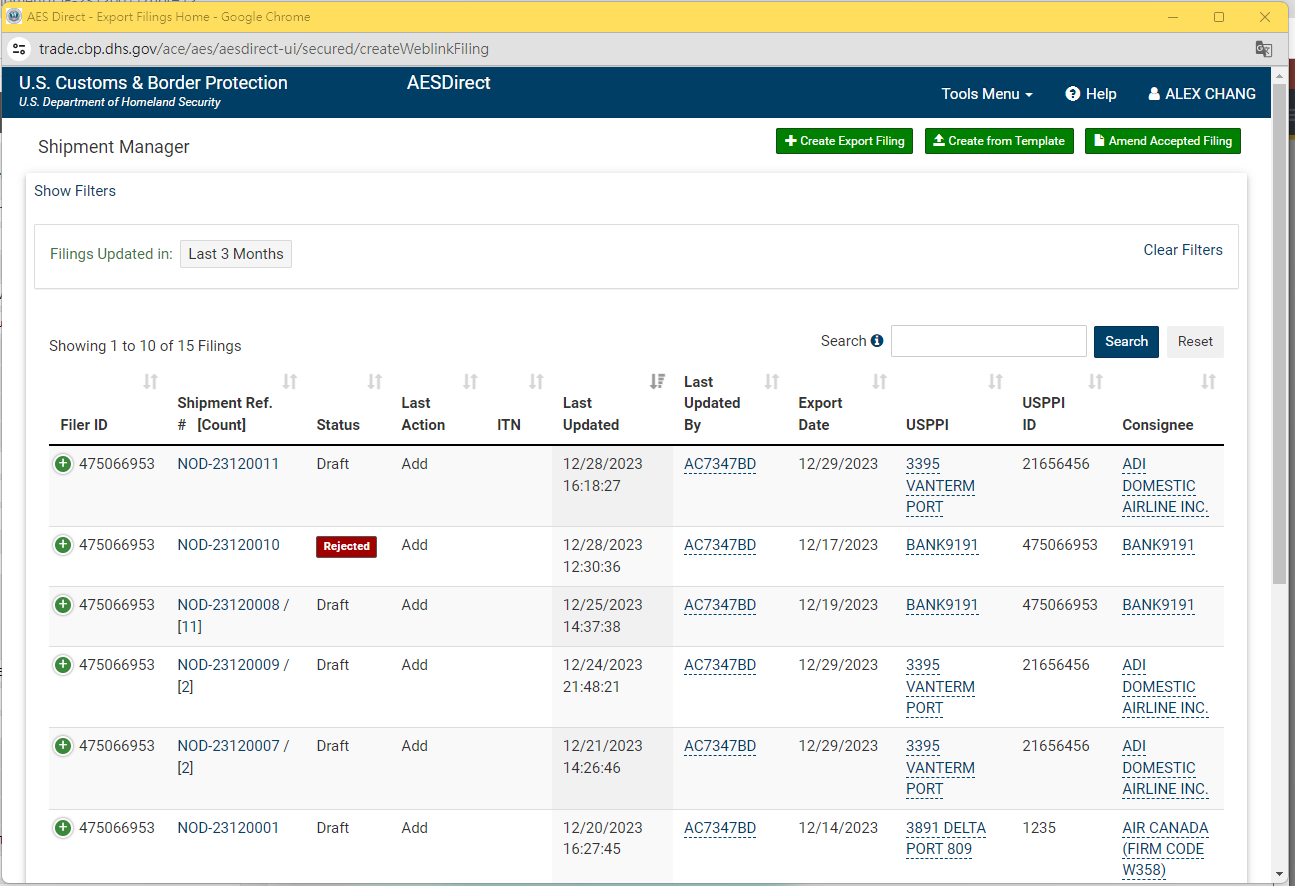Expand the Show Filters section
This screenshot has height=886, width=1295.
point(75,190)
